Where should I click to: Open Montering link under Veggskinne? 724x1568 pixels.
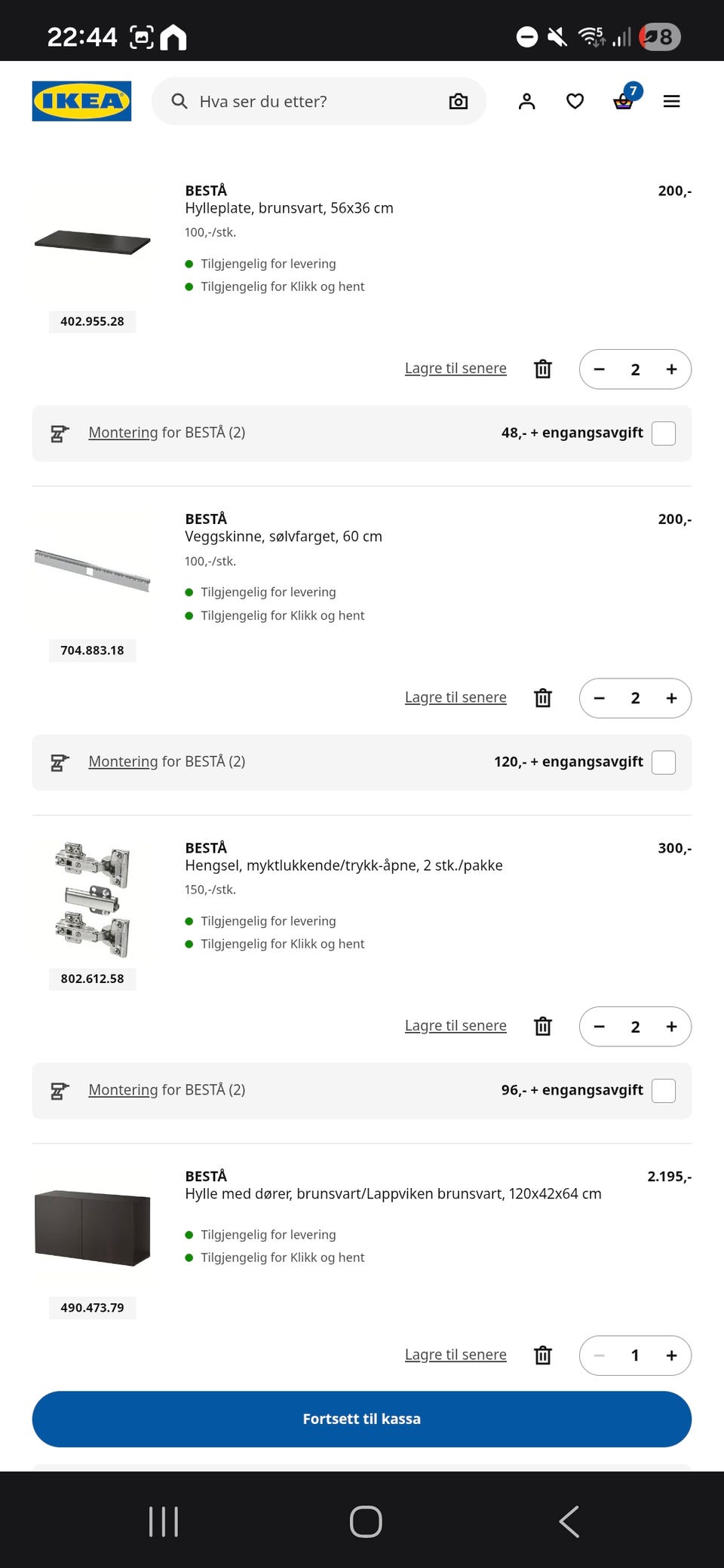point(123,761)
